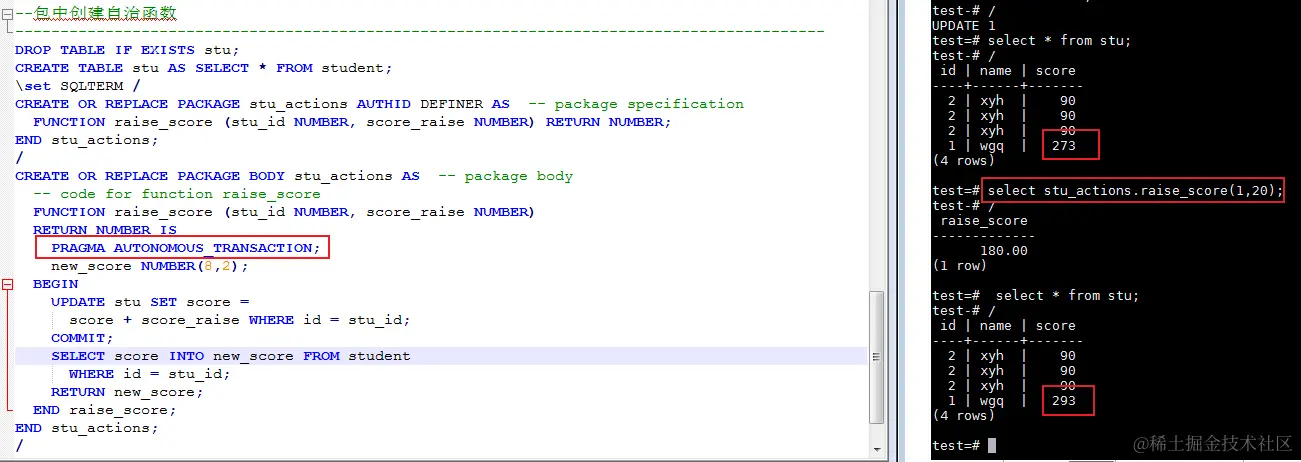Click the 'END raise_score;' line
1301x462 pixels.
[x=105, y=410]
